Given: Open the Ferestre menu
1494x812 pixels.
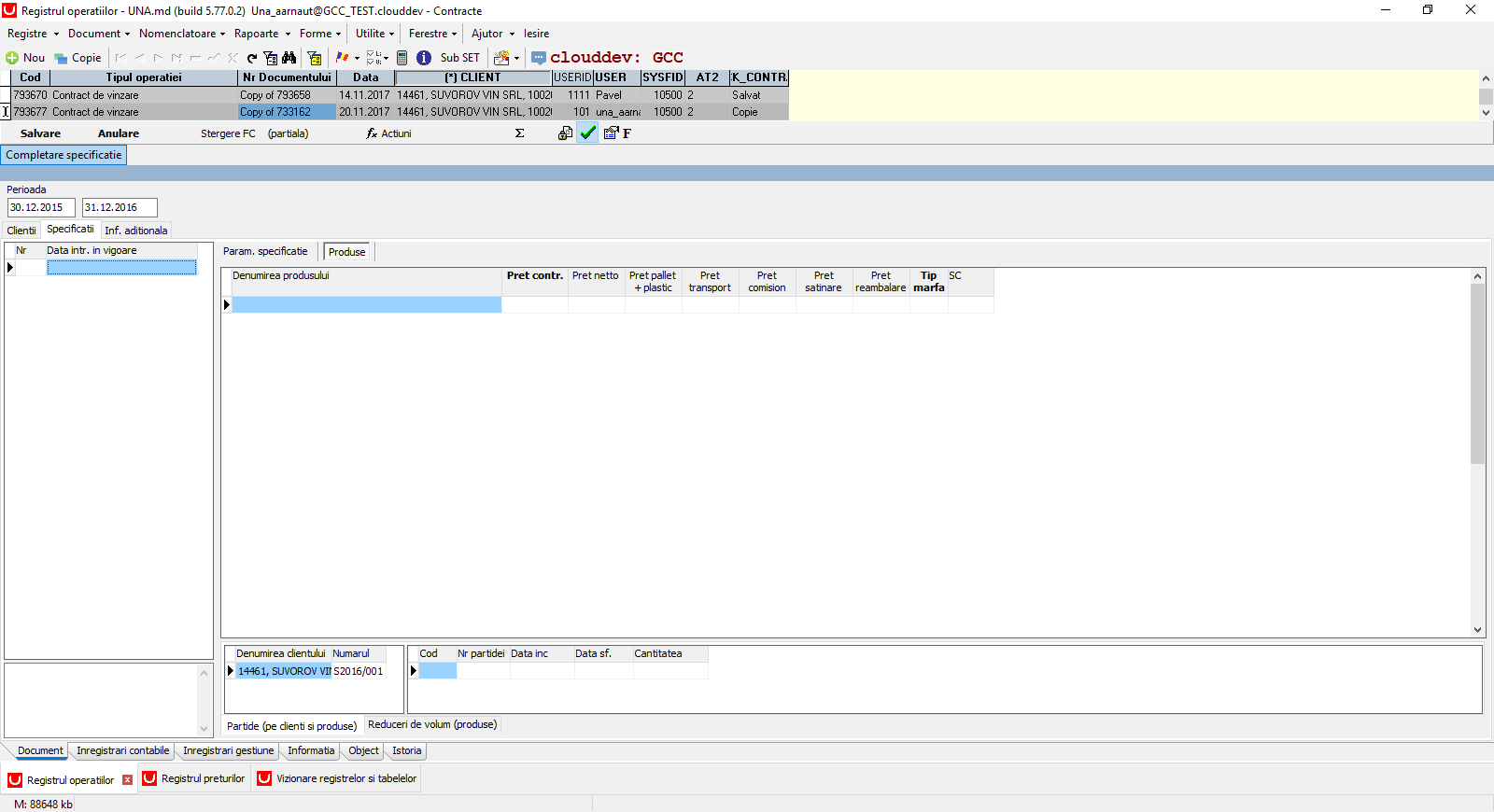Looking at the screenshot, I should (x=432, y=34).
